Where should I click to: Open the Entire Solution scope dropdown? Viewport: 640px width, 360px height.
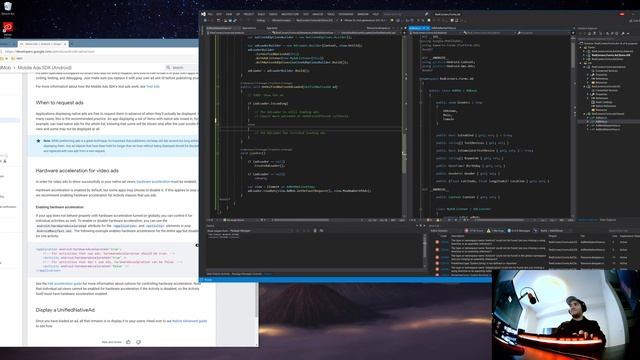(x=446, y=231)
